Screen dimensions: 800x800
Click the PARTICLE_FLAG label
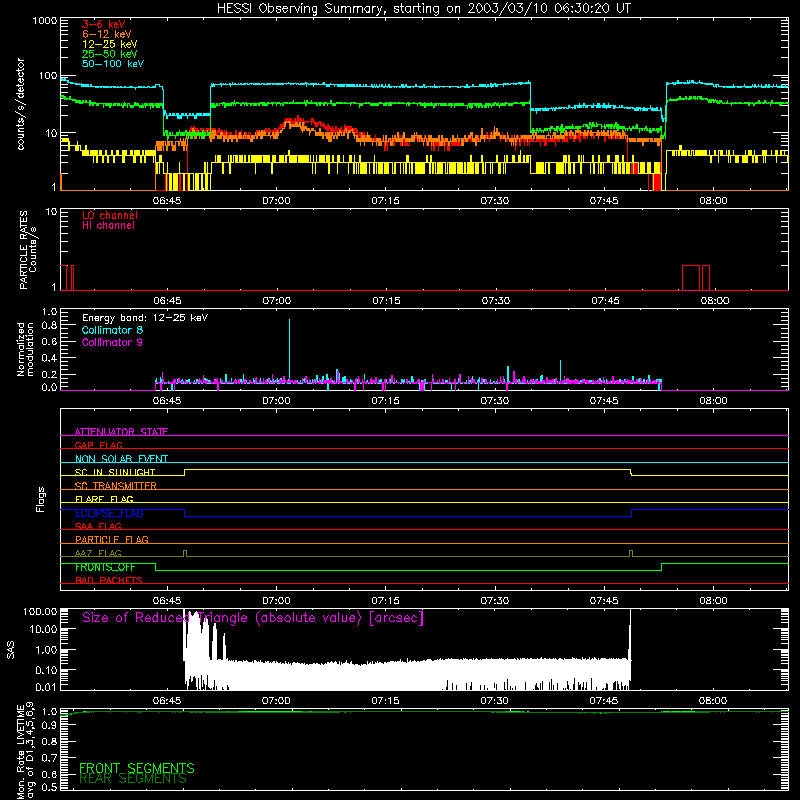[x=112, y=540]
